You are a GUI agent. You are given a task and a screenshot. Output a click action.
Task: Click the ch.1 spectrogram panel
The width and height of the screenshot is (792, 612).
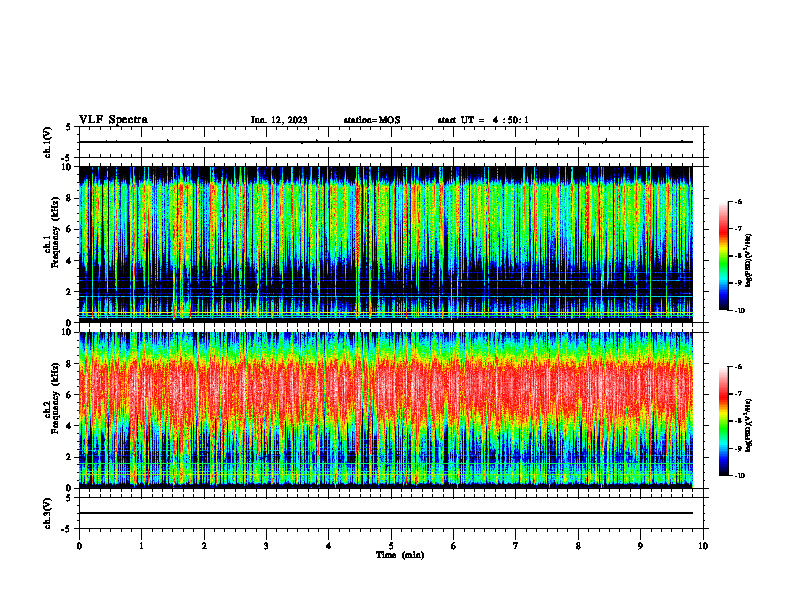click(386, 244)
